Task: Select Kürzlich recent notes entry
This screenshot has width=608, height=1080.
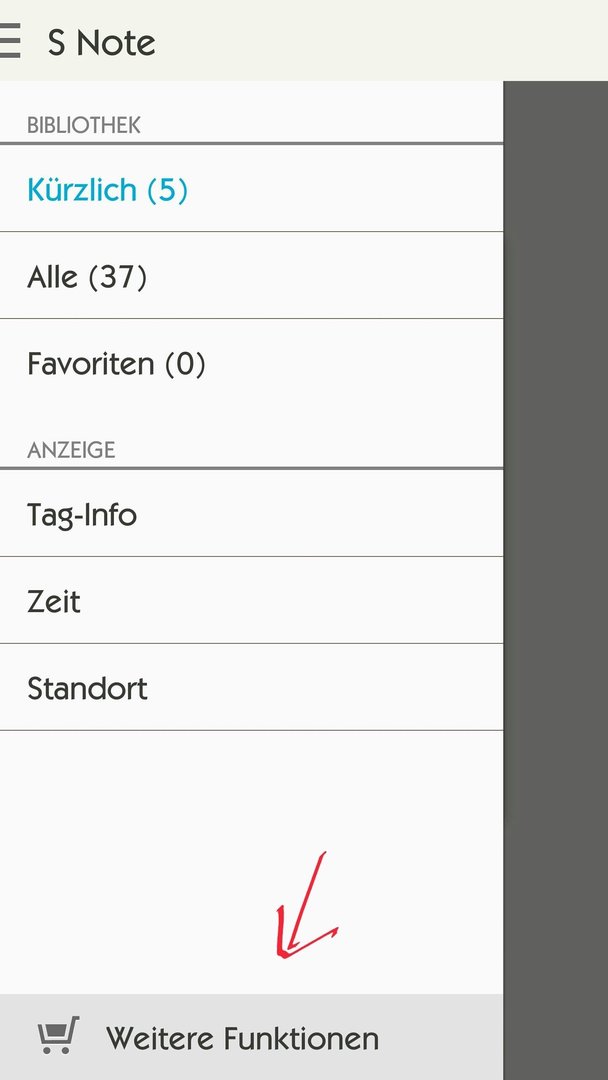Action: [x=251, y=189]
